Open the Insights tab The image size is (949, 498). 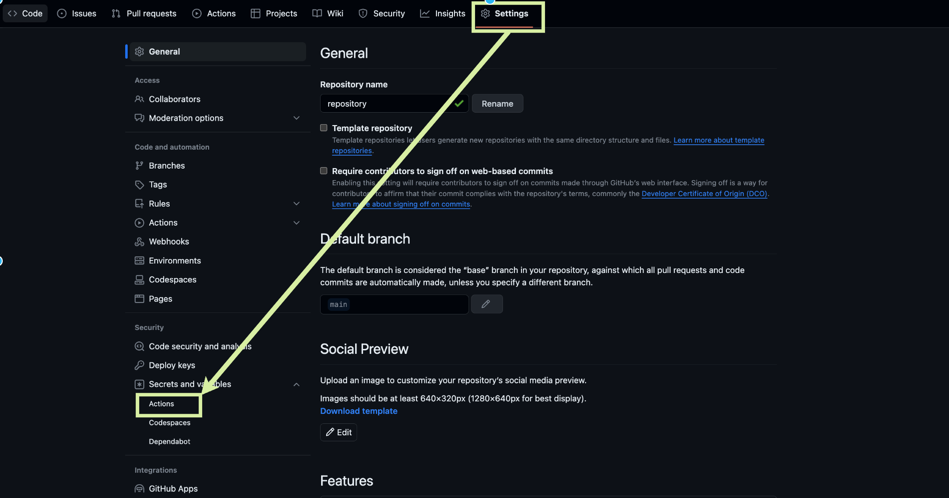point(442,13)
